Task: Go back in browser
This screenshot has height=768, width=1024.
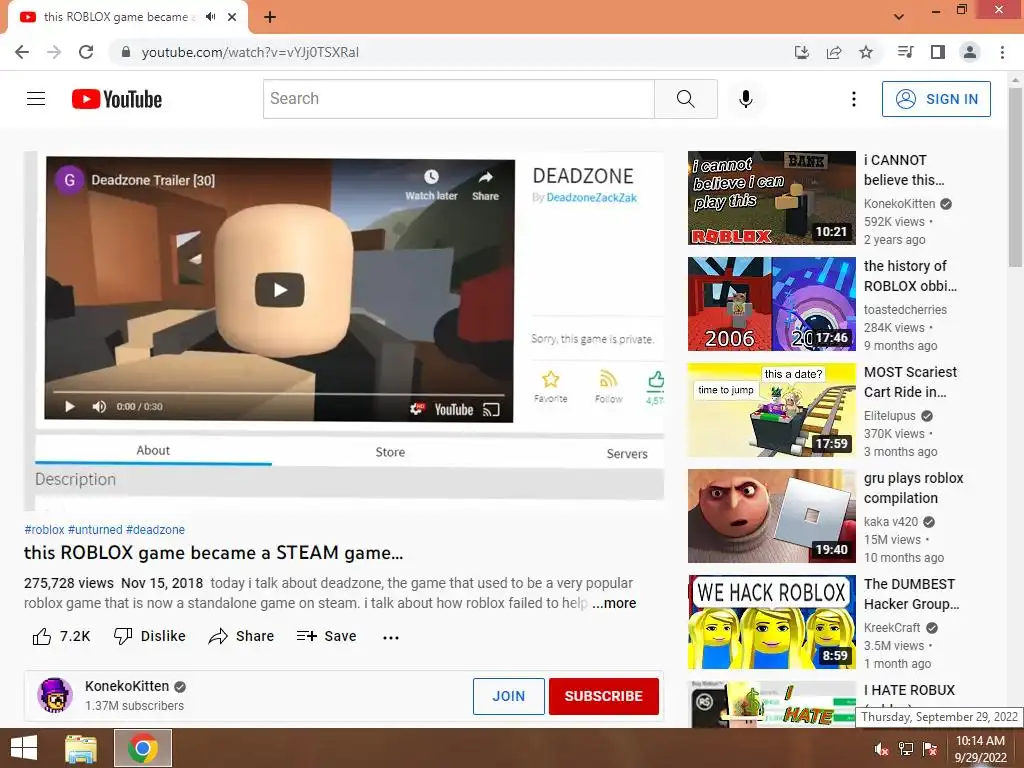Action: pos(22,52)
